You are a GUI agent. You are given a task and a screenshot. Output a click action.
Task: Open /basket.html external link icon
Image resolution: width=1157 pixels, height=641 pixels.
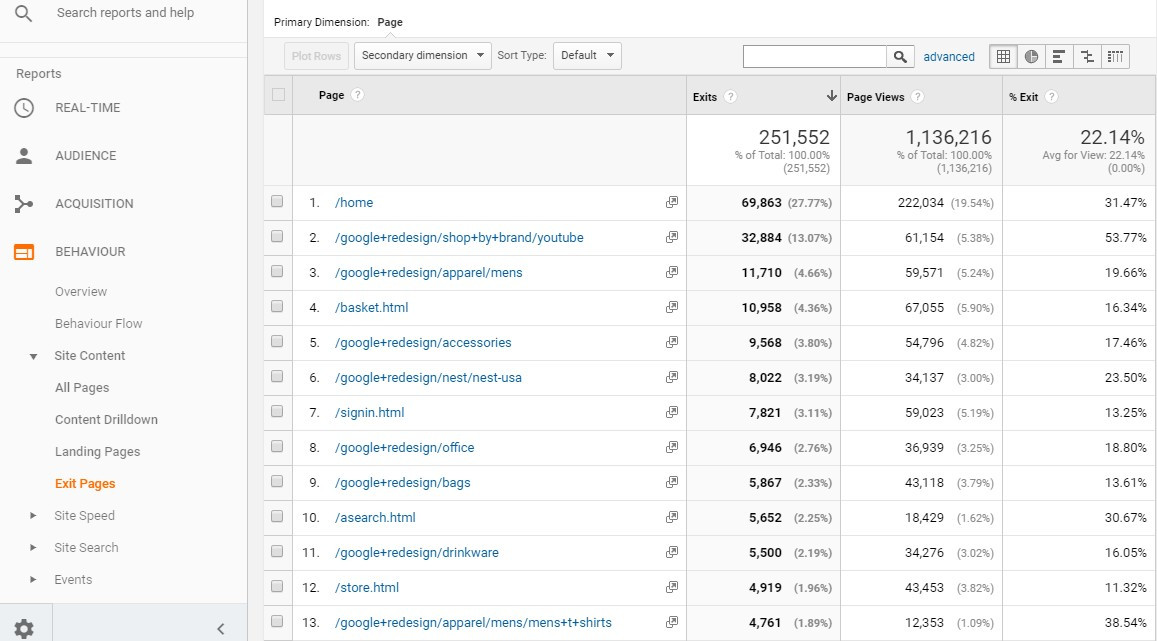coord(671,307)
